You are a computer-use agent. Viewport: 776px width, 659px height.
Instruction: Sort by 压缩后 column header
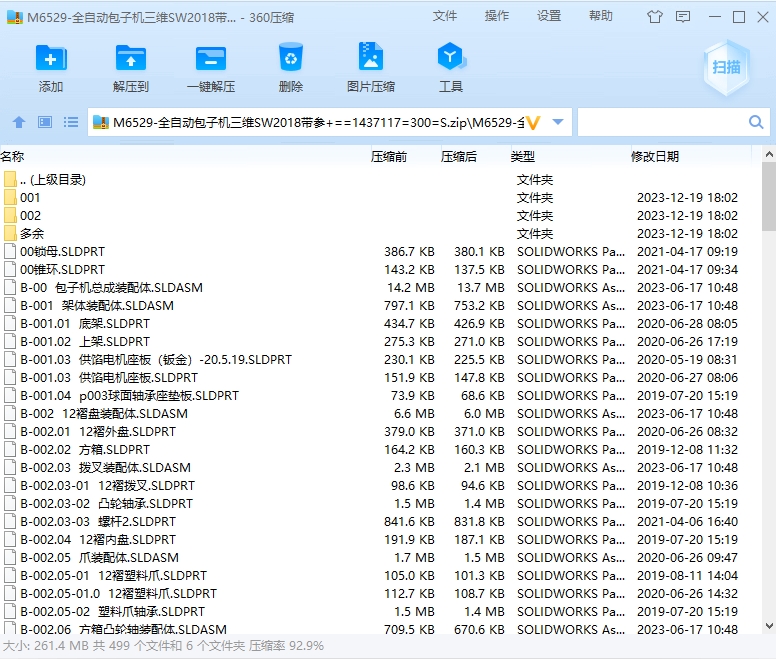459,157
